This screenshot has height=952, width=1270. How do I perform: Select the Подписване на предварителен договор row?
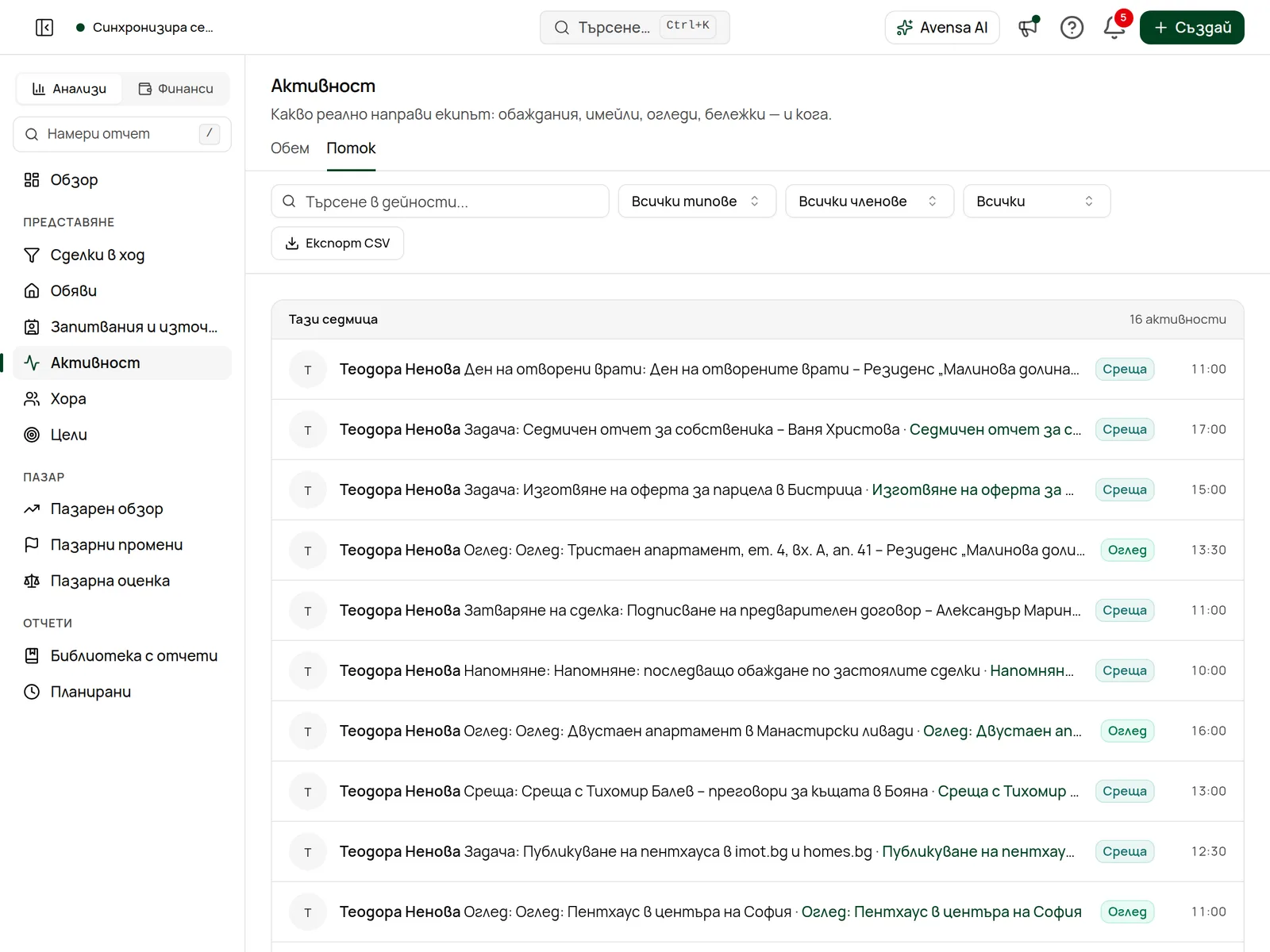point(757,611)
